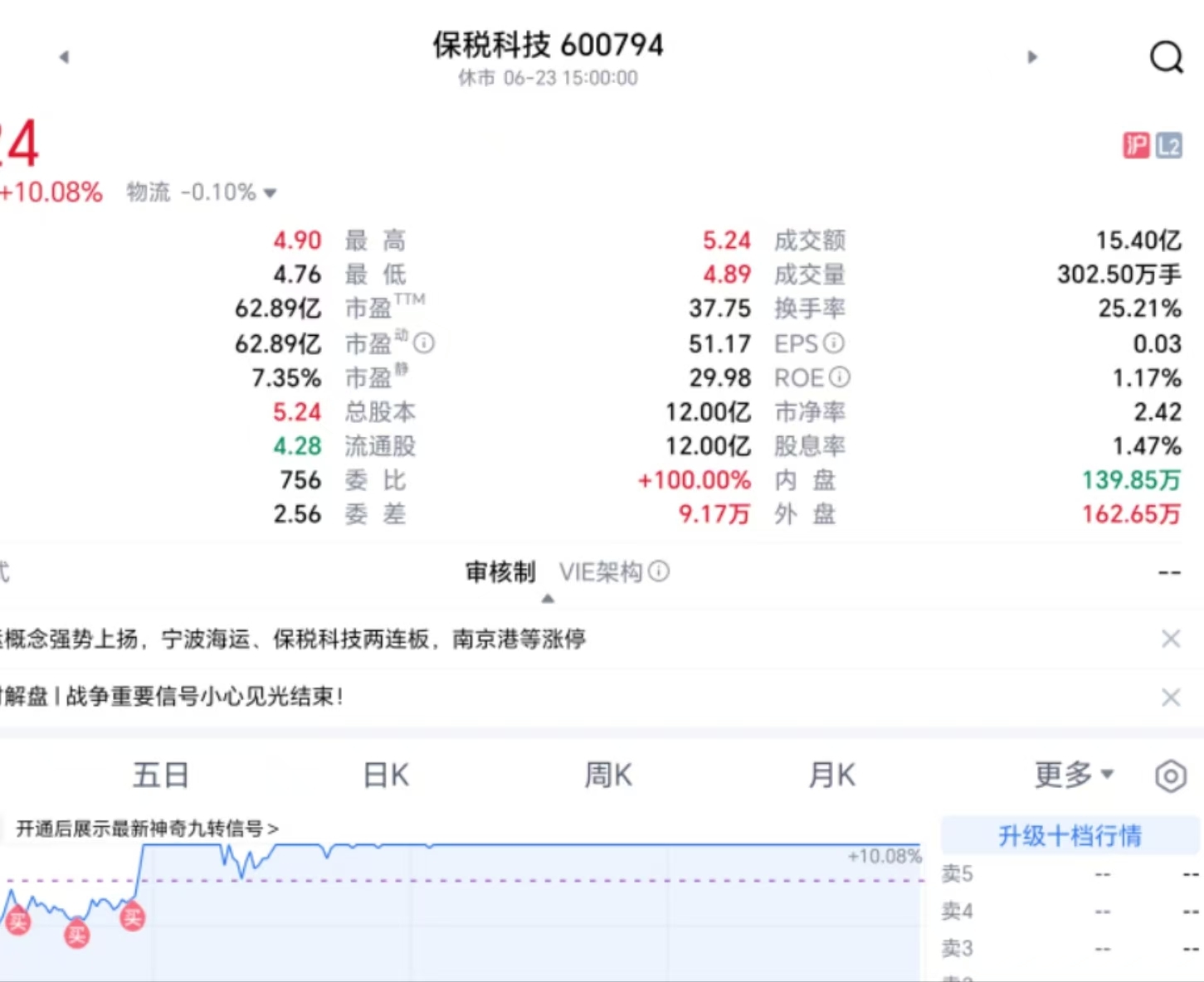Click the 升级十档行情 button
This screenshot has height=982, width=1204.
[x=1070, y=835]
